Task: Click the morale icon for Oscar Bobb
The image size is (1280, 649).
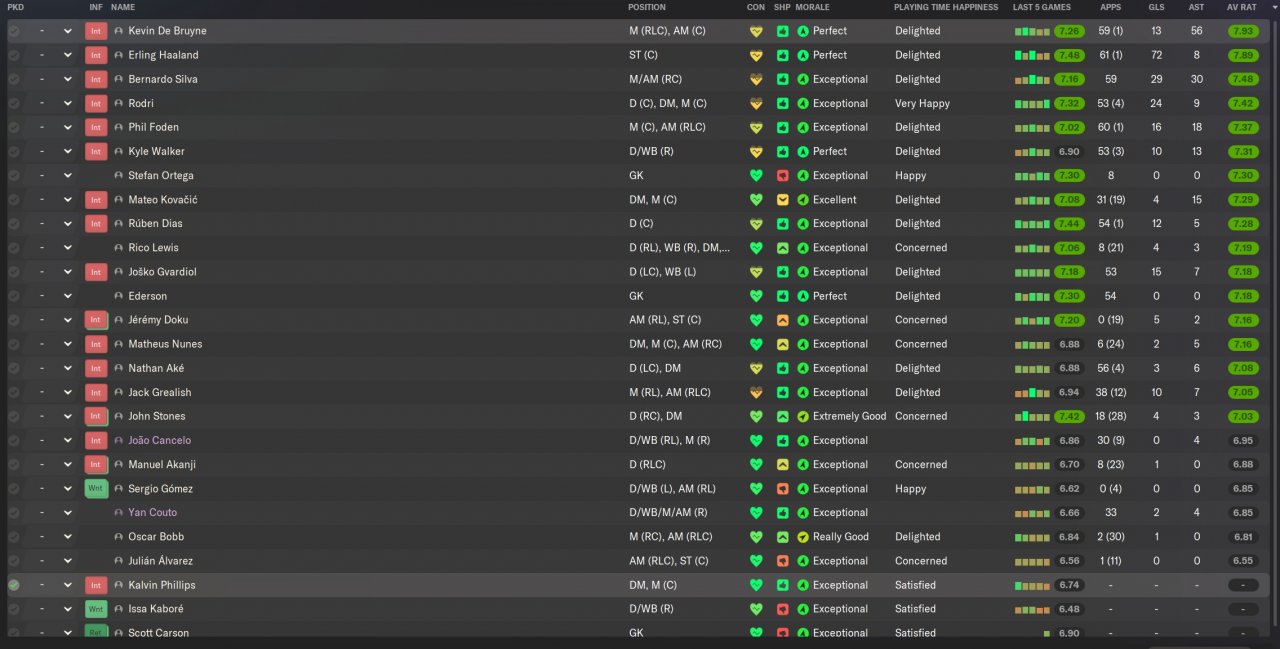Action: 803,537
